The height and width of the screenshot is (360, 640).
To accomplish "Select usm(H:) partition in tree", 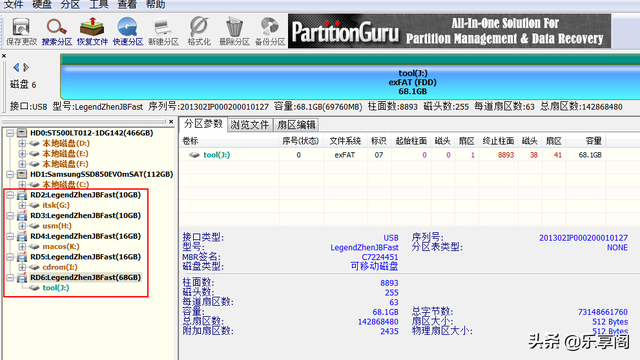I will (57, 226).
